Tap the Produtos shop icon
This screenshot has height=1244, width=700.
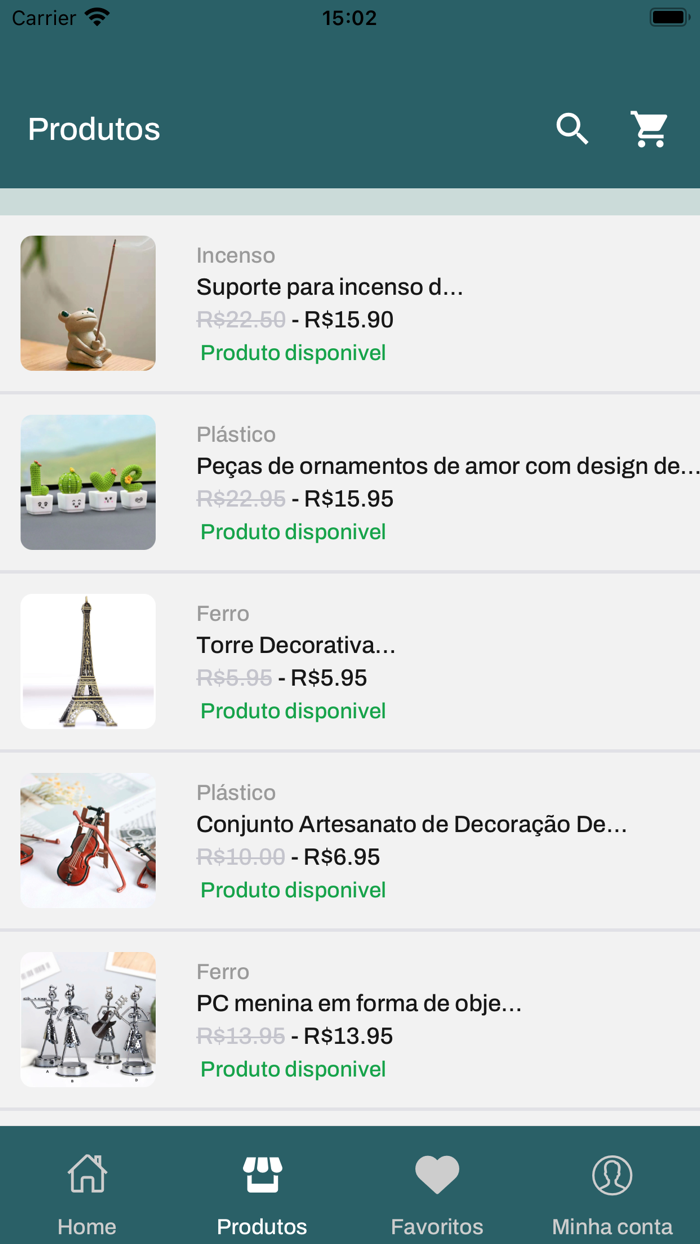(262, 1174)
